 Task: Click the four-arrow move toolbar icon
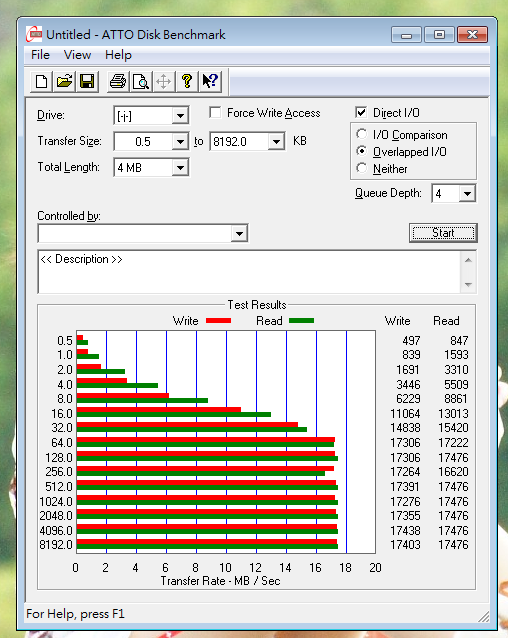click(x=164, y=81)
